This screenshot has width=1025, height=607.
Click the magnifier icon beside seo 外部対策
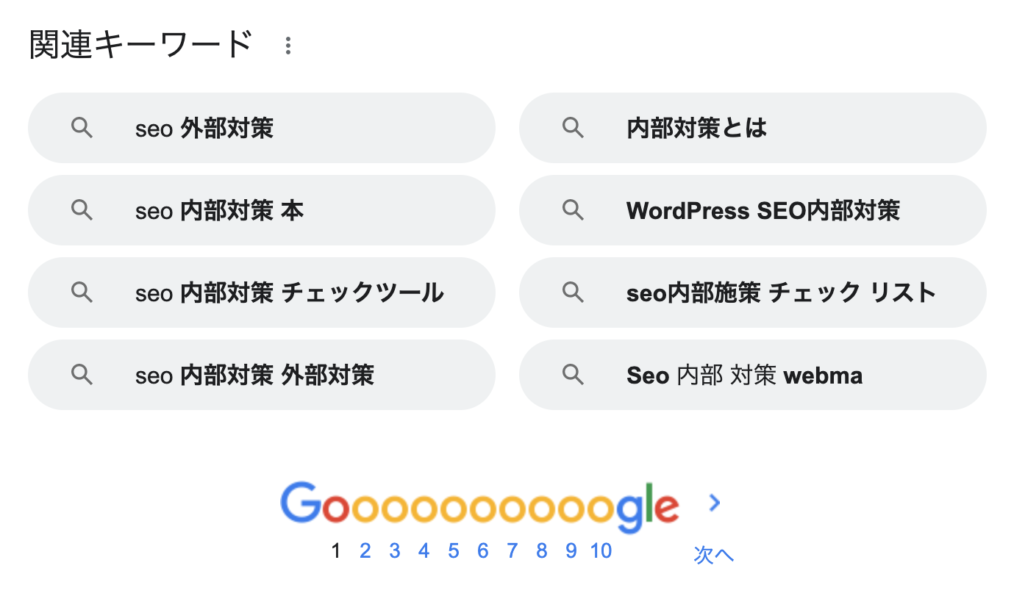pyautogui.click(x=80, y=128)
